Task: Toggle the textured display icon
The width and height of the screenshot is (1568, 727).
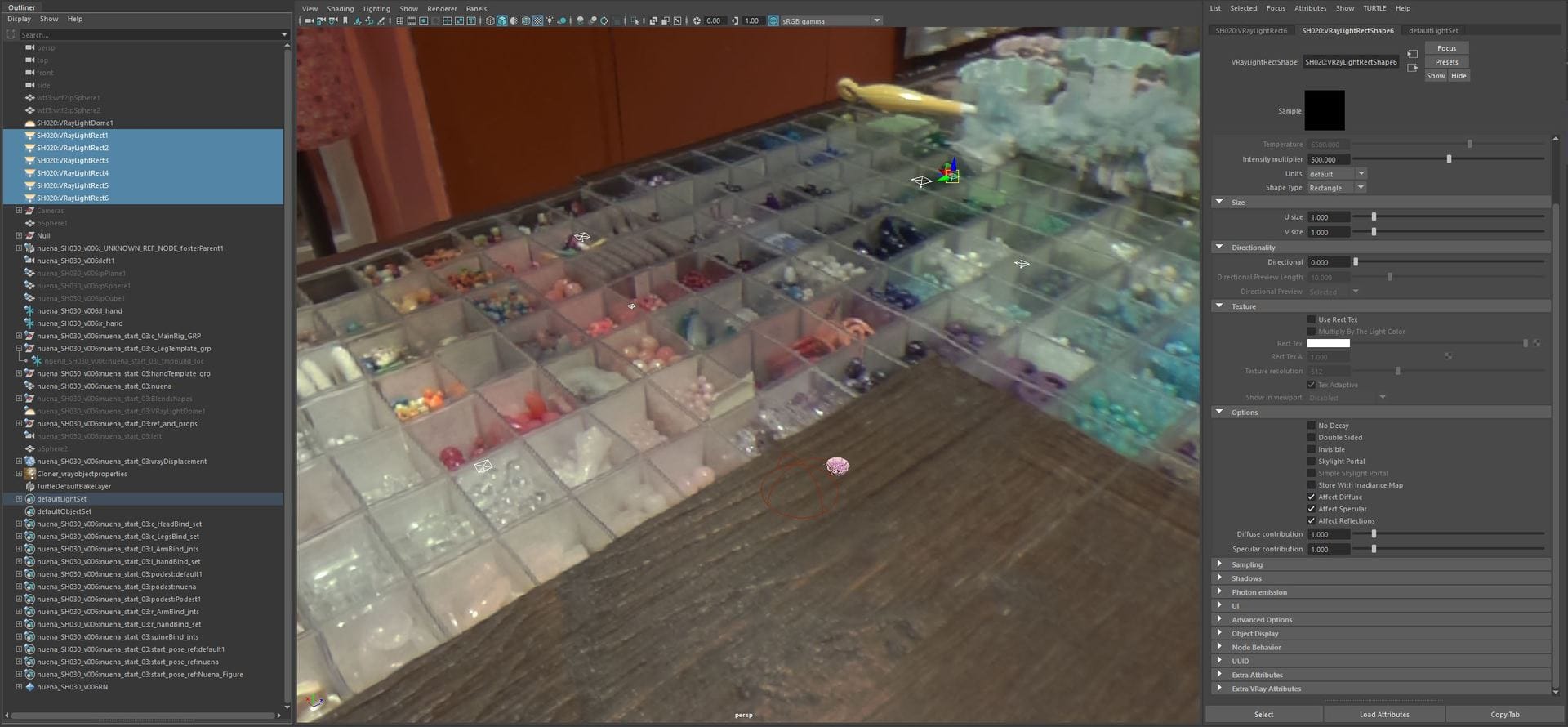Action: coord(537,21)
